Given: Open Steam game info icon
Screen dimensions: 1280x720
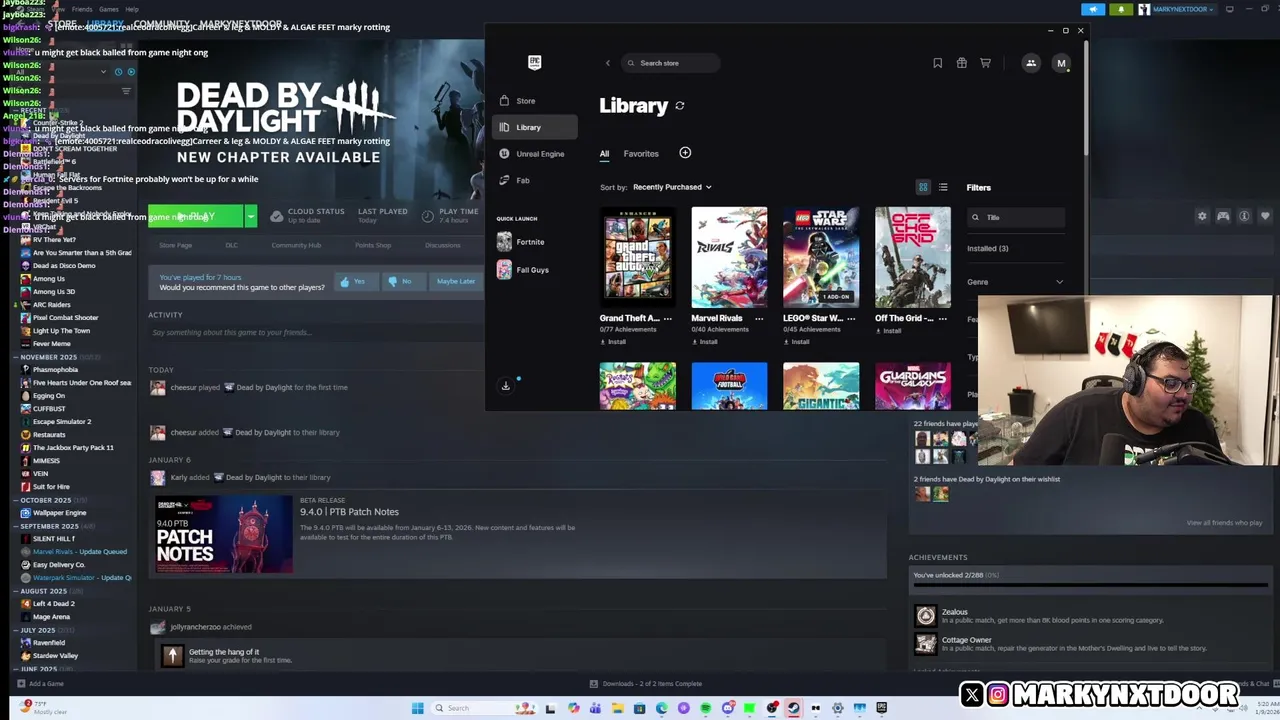Looking at the screenshot, I should click(1244, 216).
